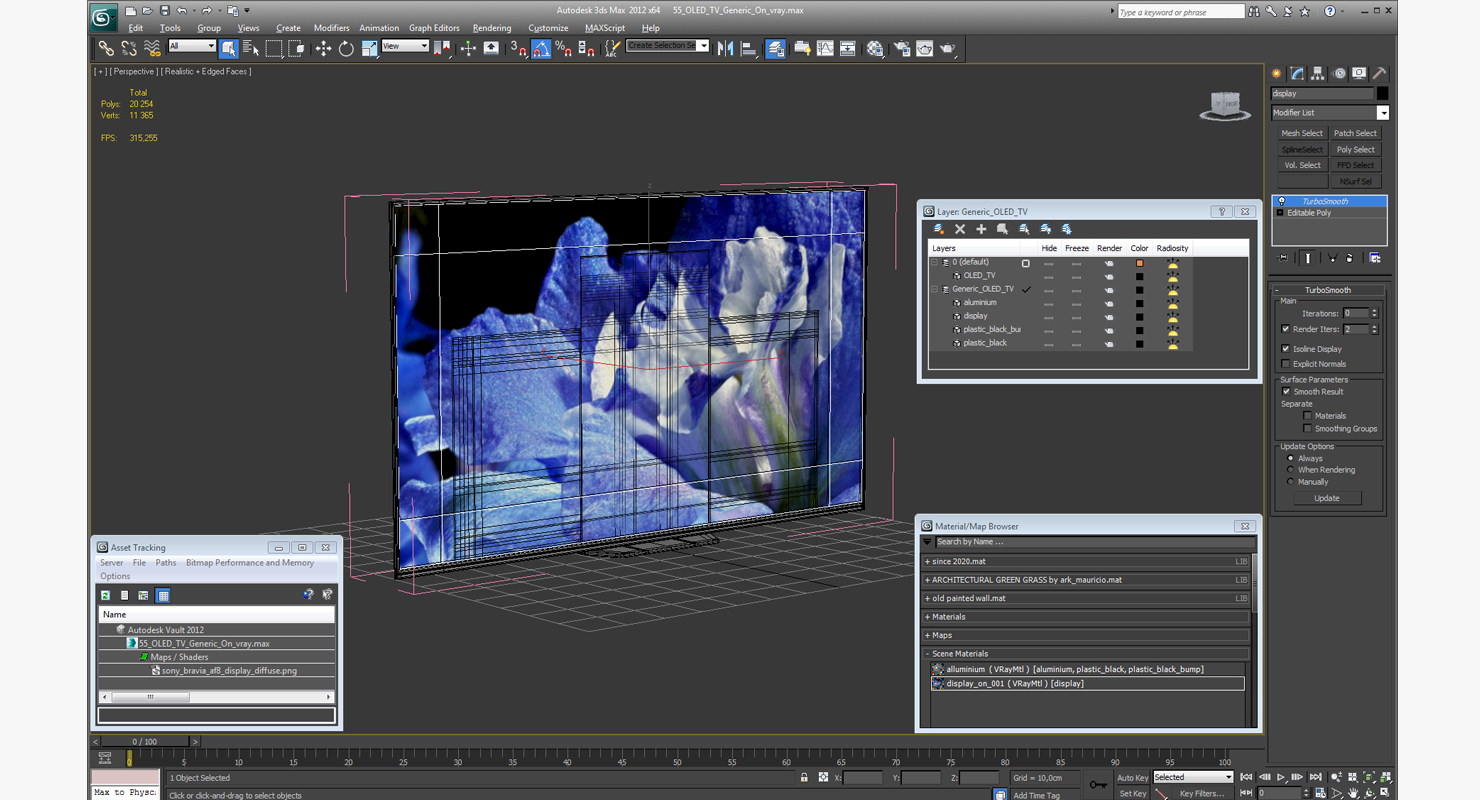The image size is (1480, 800).
Task: Toggle the Angle Snap tool
Action: tap(541, 48)
